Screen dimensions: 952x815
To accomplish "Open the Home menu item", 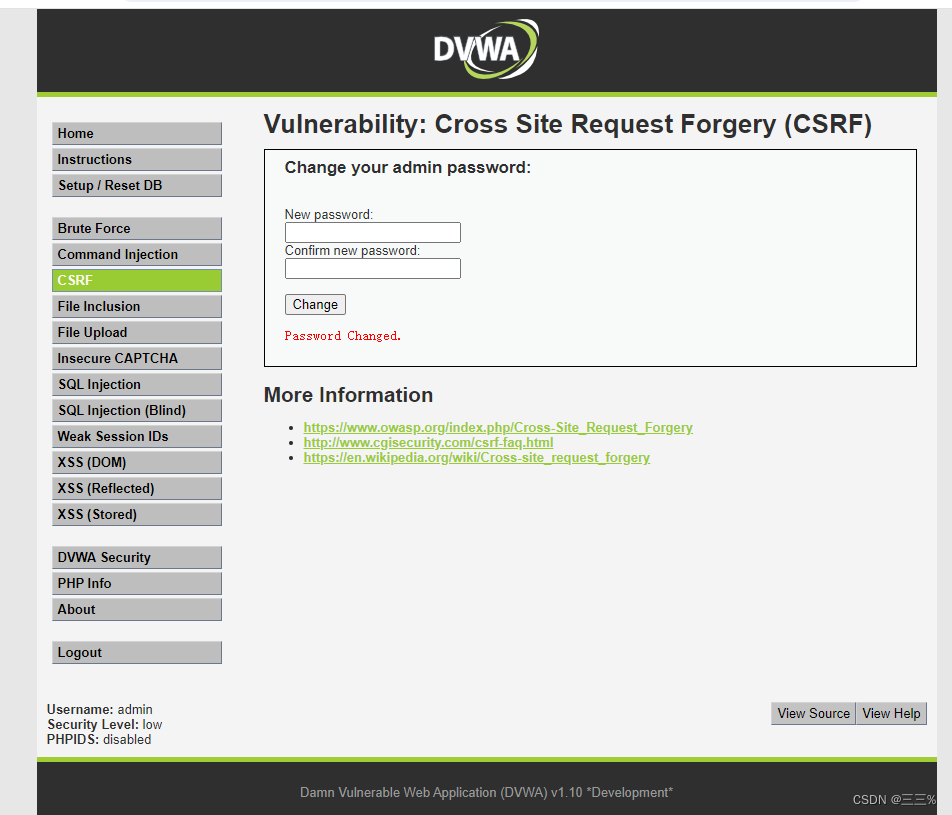I will tap(137, 134).
